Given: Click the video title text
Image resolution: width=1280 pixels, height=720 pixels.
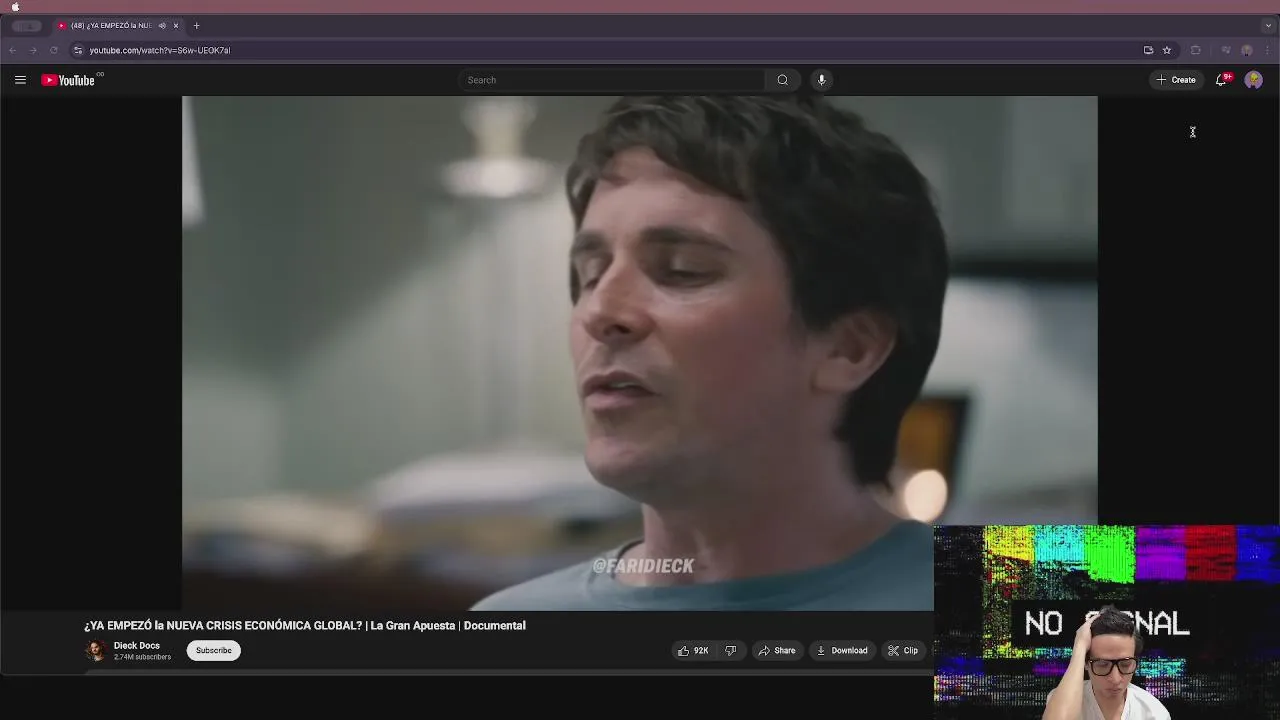Looking at the screenshot, I should 305,626.
